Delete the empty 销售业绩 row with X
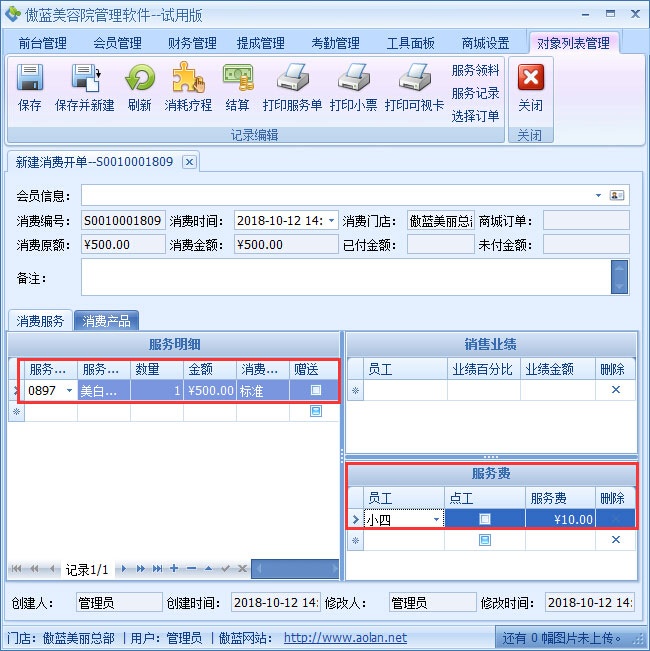This screenshot has height=651, width=650. [x=616, y=389]
